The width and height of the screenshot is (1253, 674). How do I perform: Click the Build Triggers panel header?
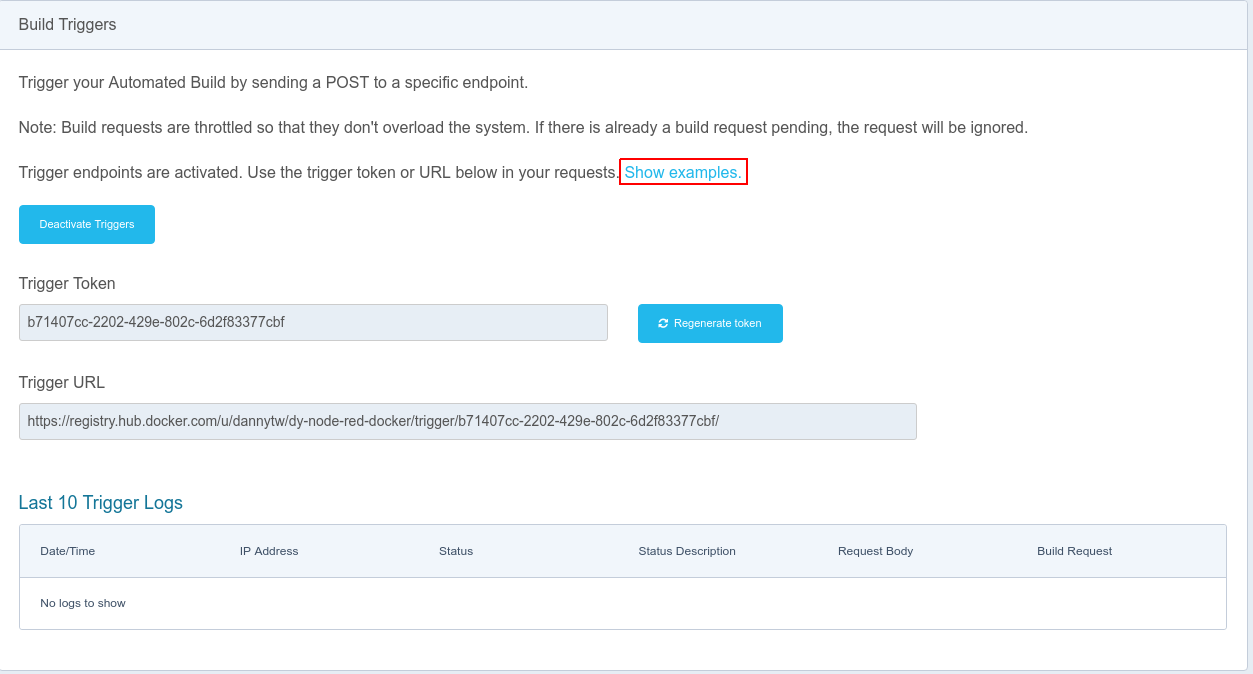click(68, 25)
